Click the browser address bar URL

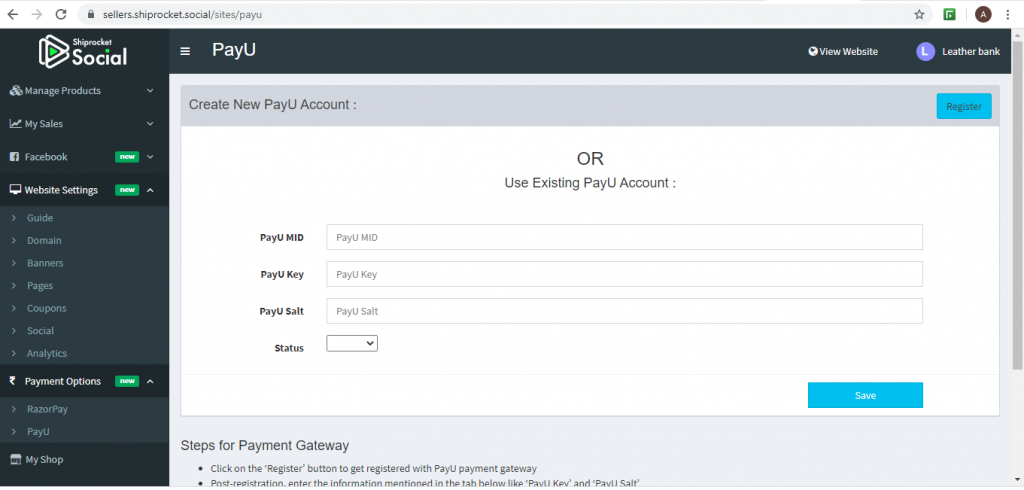point(182,14)
